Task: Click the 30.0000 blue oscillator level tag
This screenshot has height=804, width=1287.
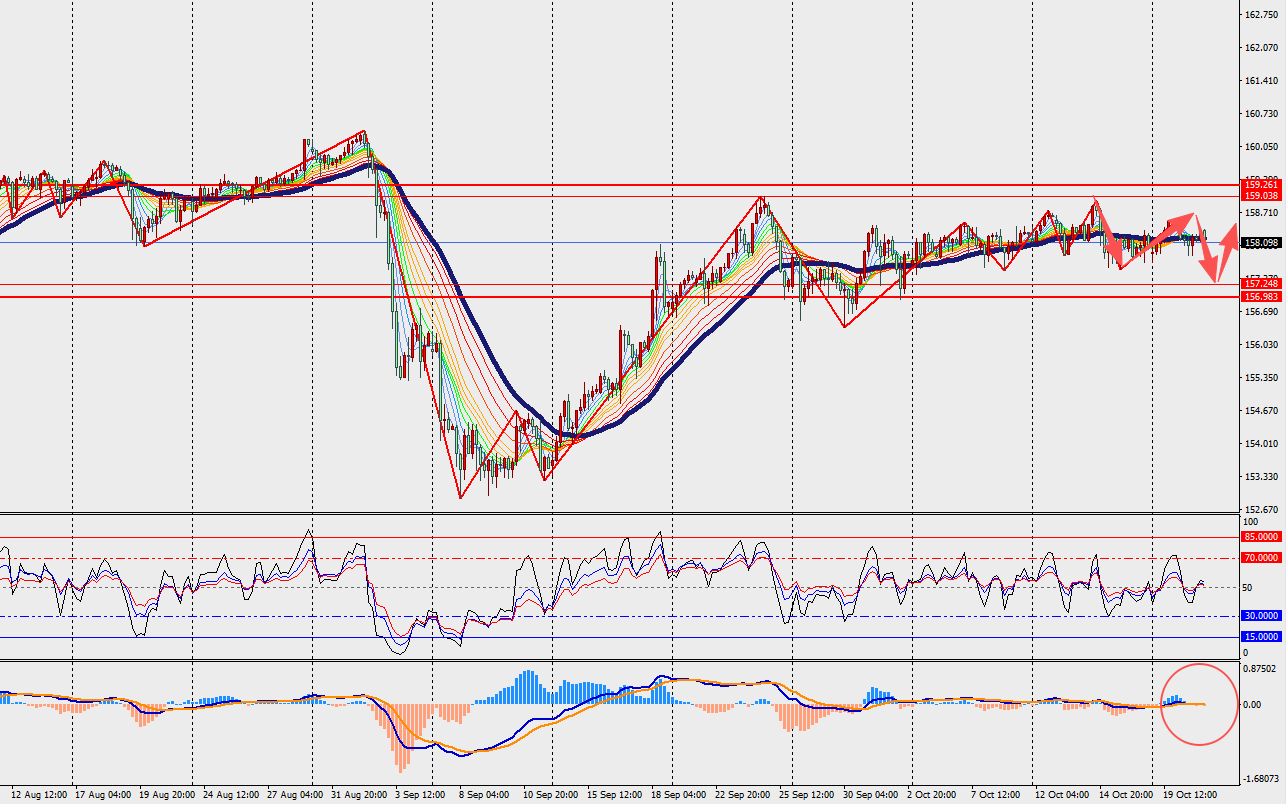Action: [x=1263, y=616]
